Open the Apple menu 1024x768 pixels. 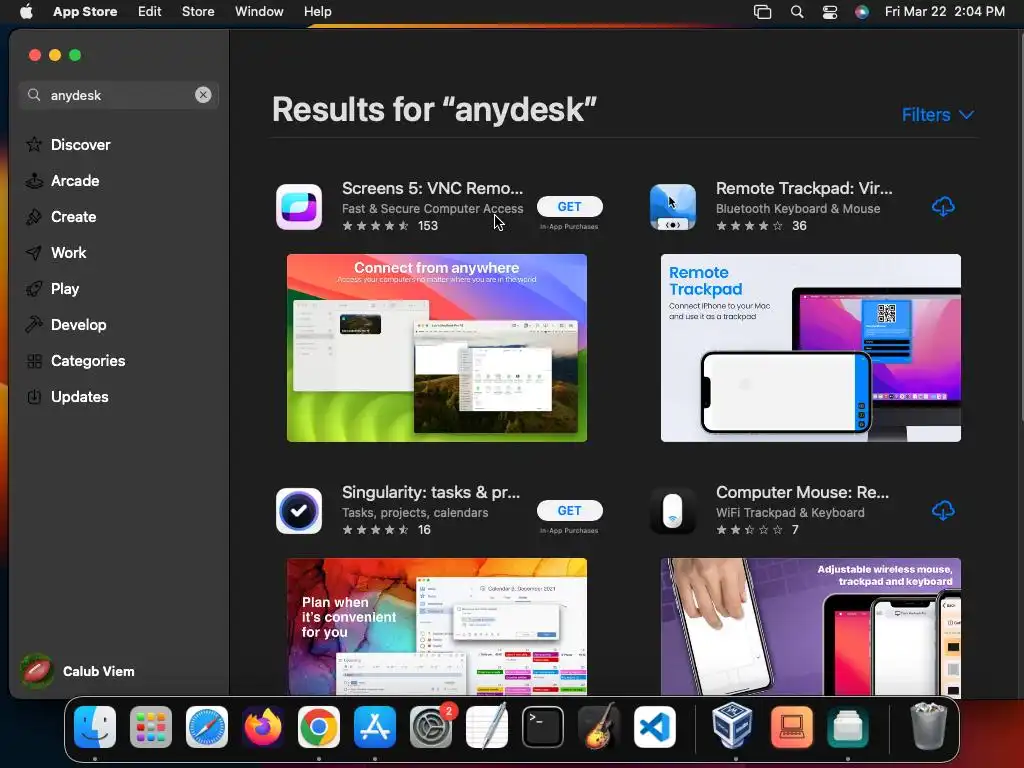point(26,12)
